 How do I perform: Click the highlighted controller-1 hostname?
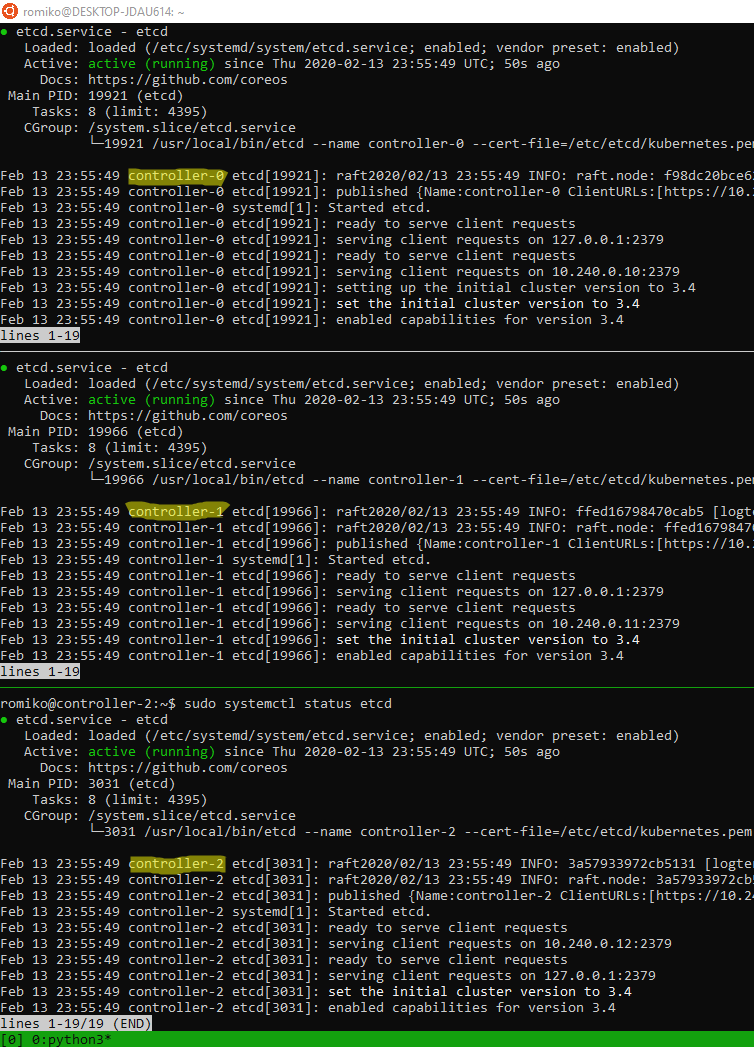[x=176, y=511]
